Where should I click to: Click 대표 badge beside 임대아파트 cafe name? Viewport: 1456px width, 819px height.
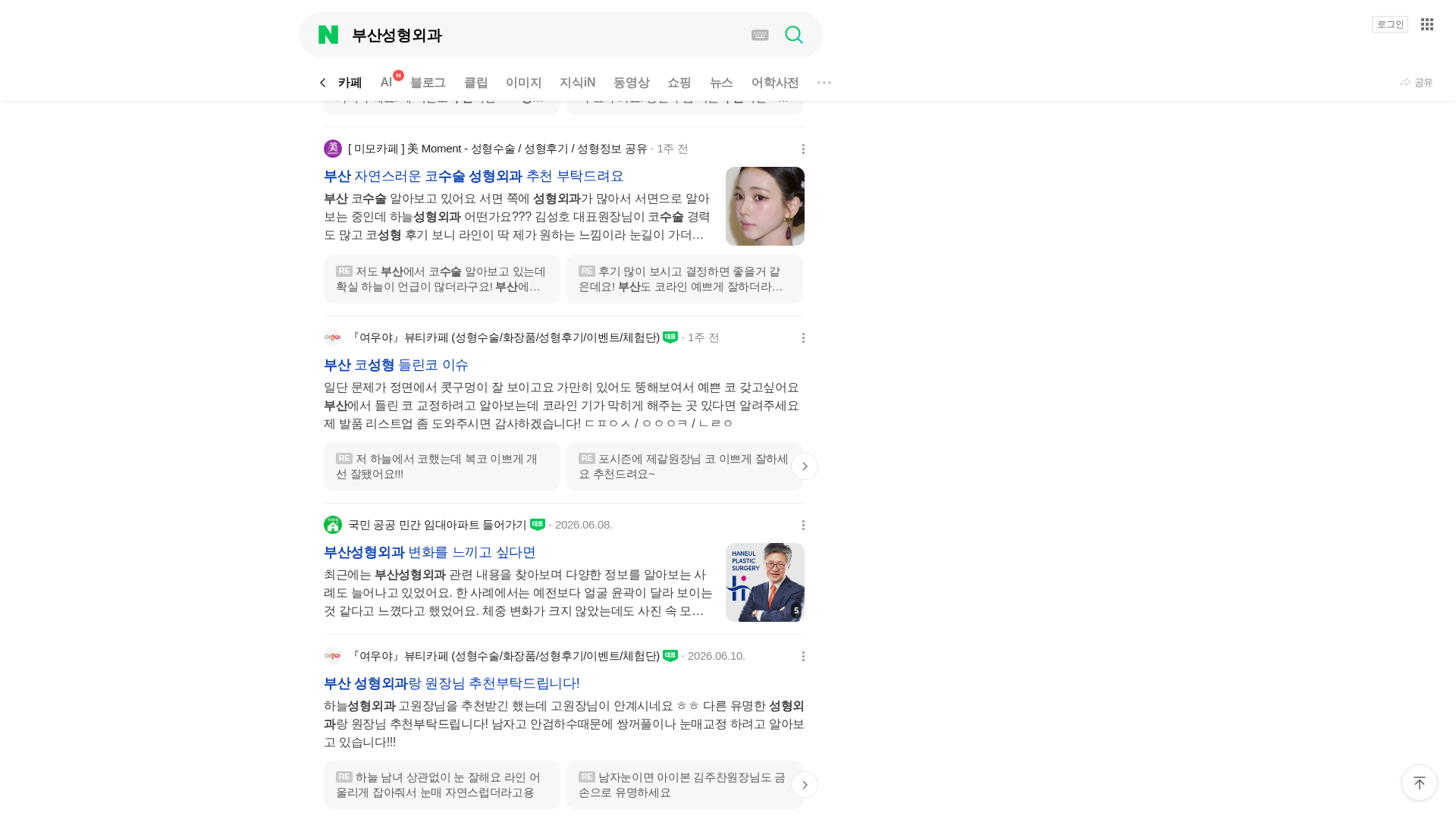pos(538,525)
